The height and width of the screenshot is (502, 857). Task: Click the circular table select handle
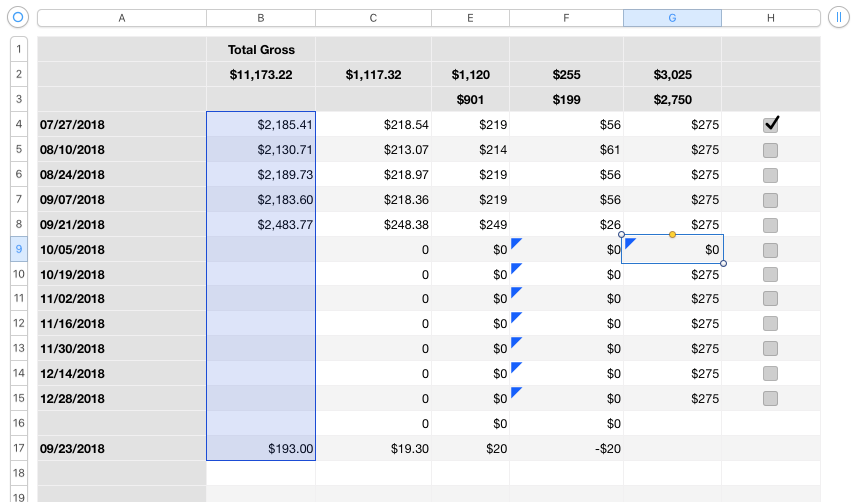[17, 18]
